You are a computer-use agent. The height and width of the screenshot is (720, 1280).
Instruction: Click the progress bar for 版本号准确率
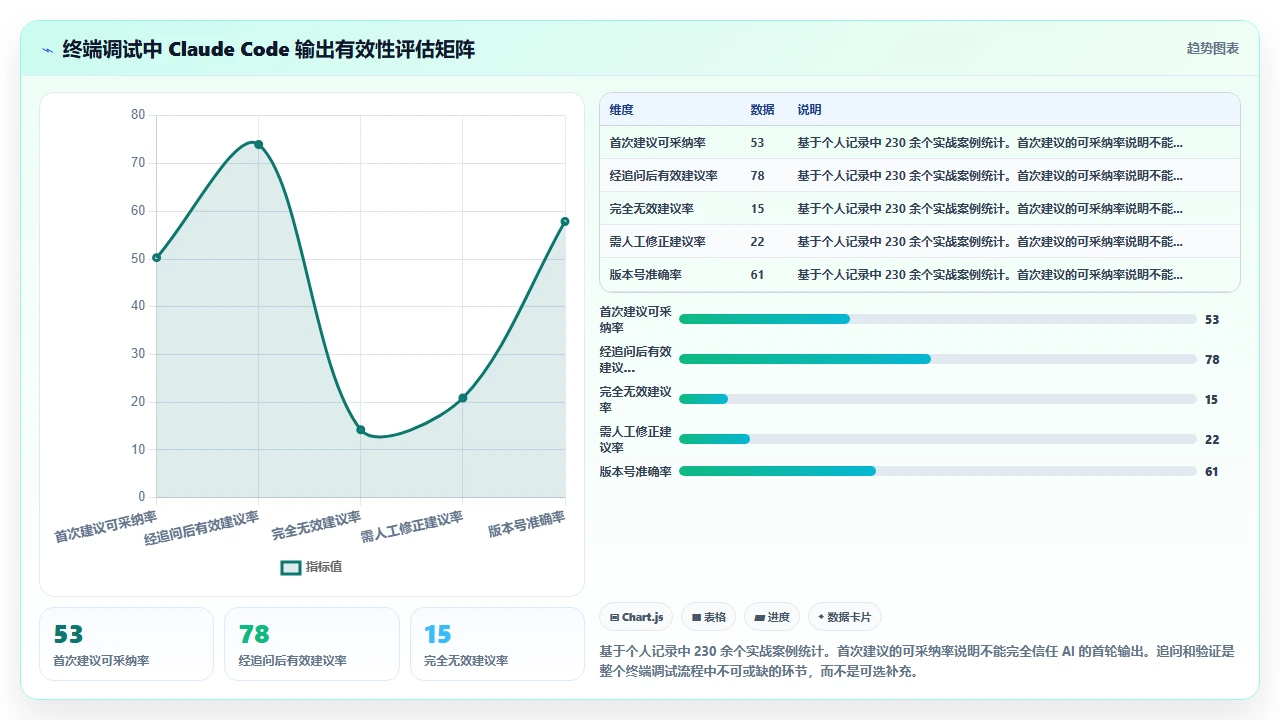(938, 471)
